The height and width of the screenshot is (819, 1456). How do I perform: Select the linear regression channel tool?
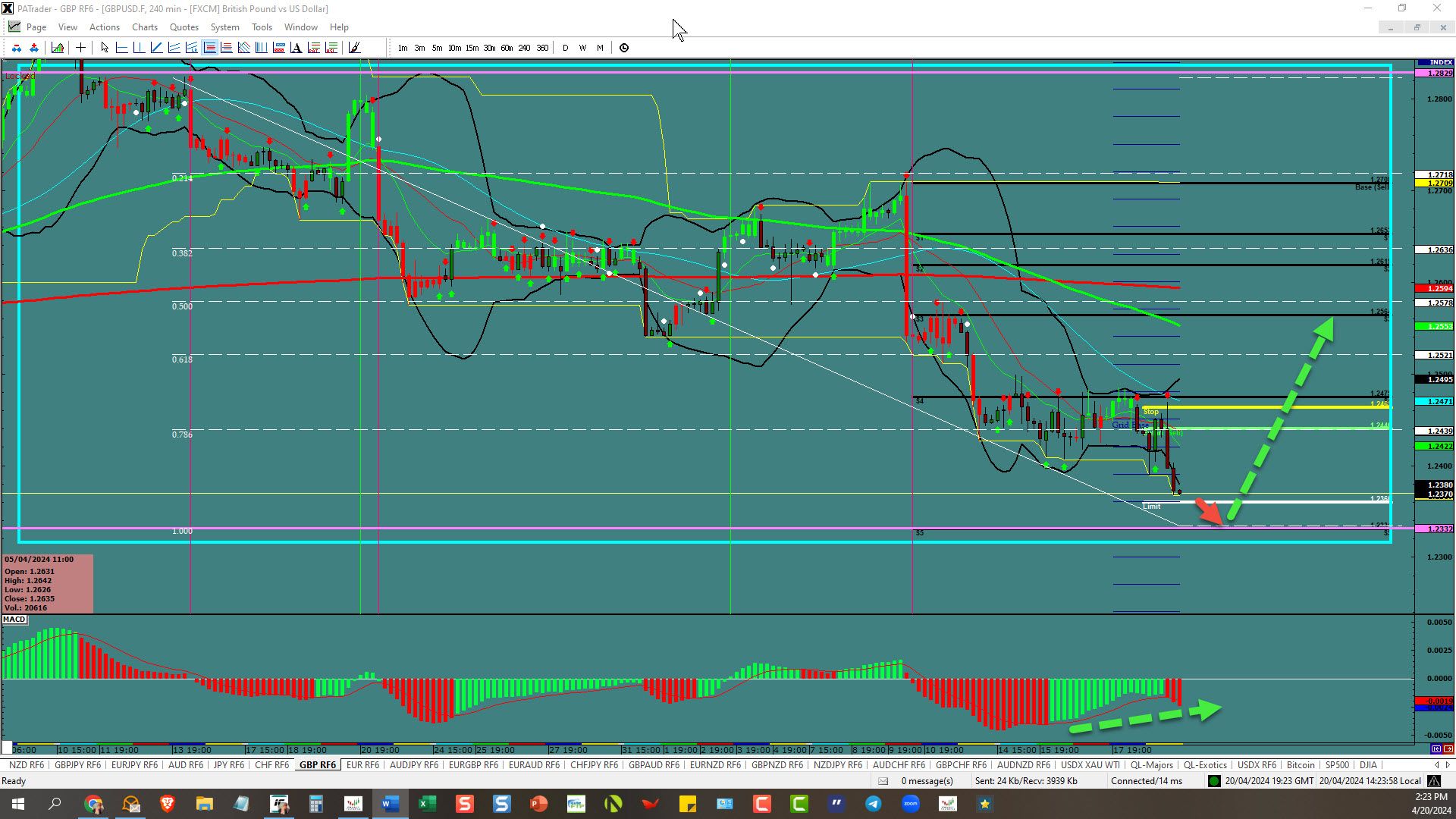191,48
